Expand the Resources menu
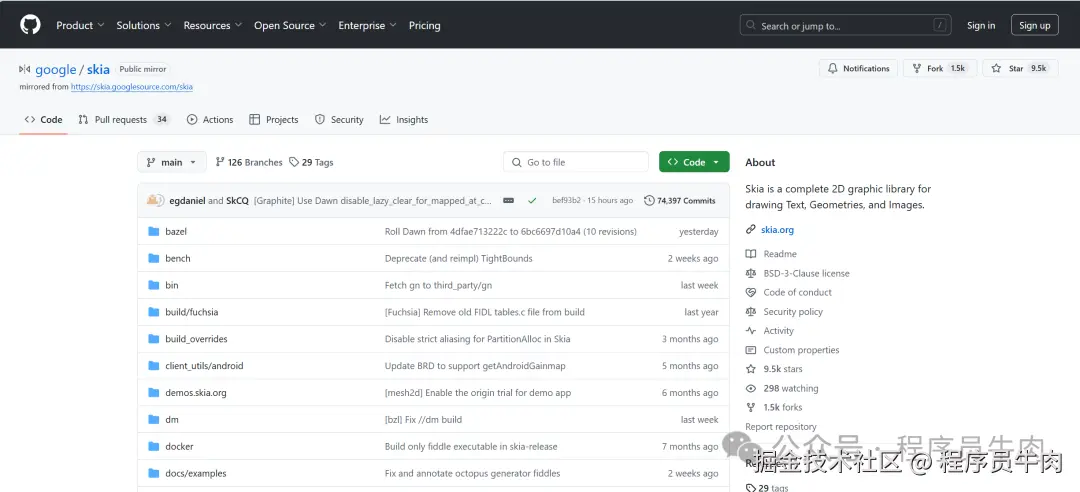Image resolution: width=1080 pixels, height=492 pixels. pos(212,25)
